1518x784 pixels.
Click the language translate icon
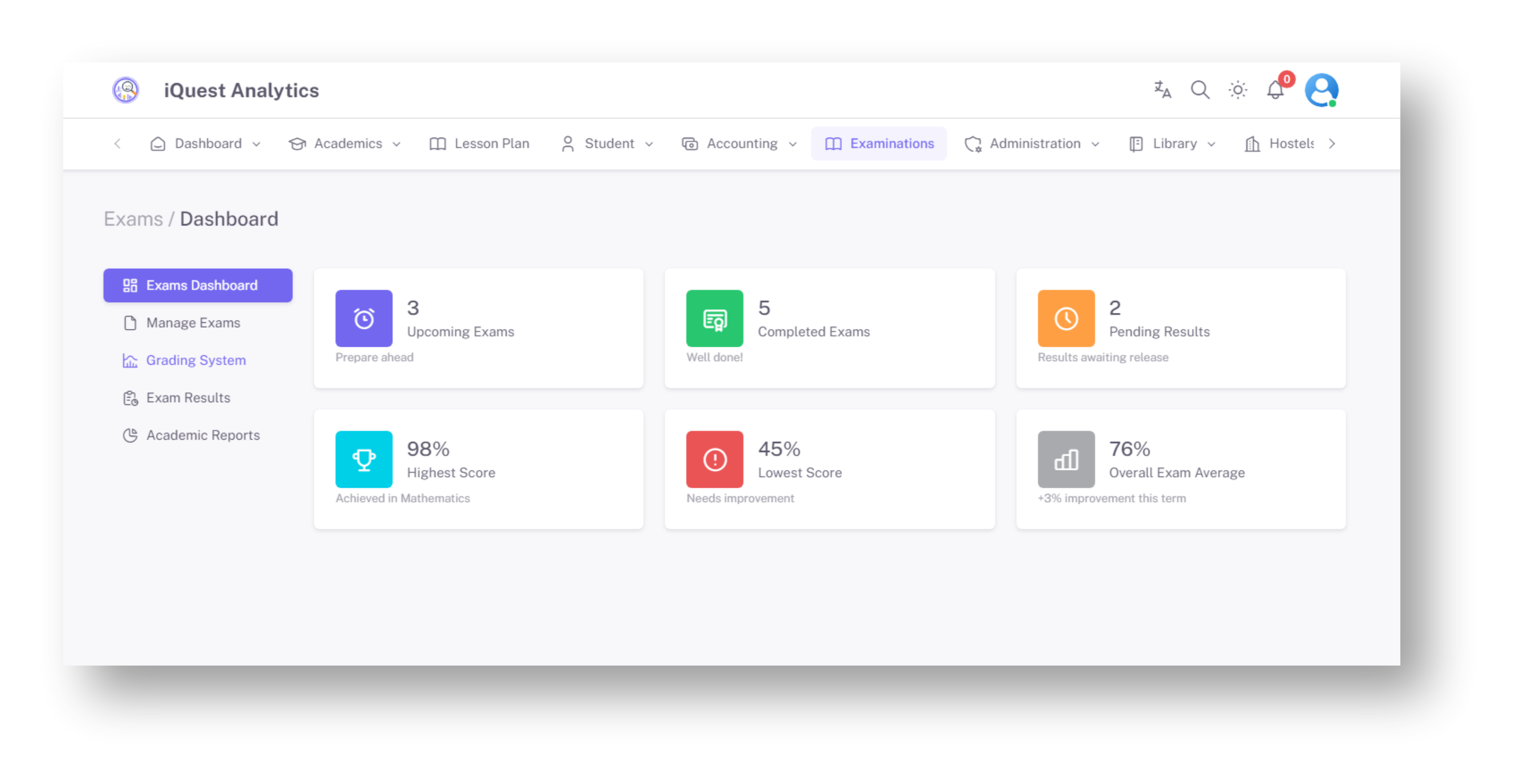tap(1162, 90)
